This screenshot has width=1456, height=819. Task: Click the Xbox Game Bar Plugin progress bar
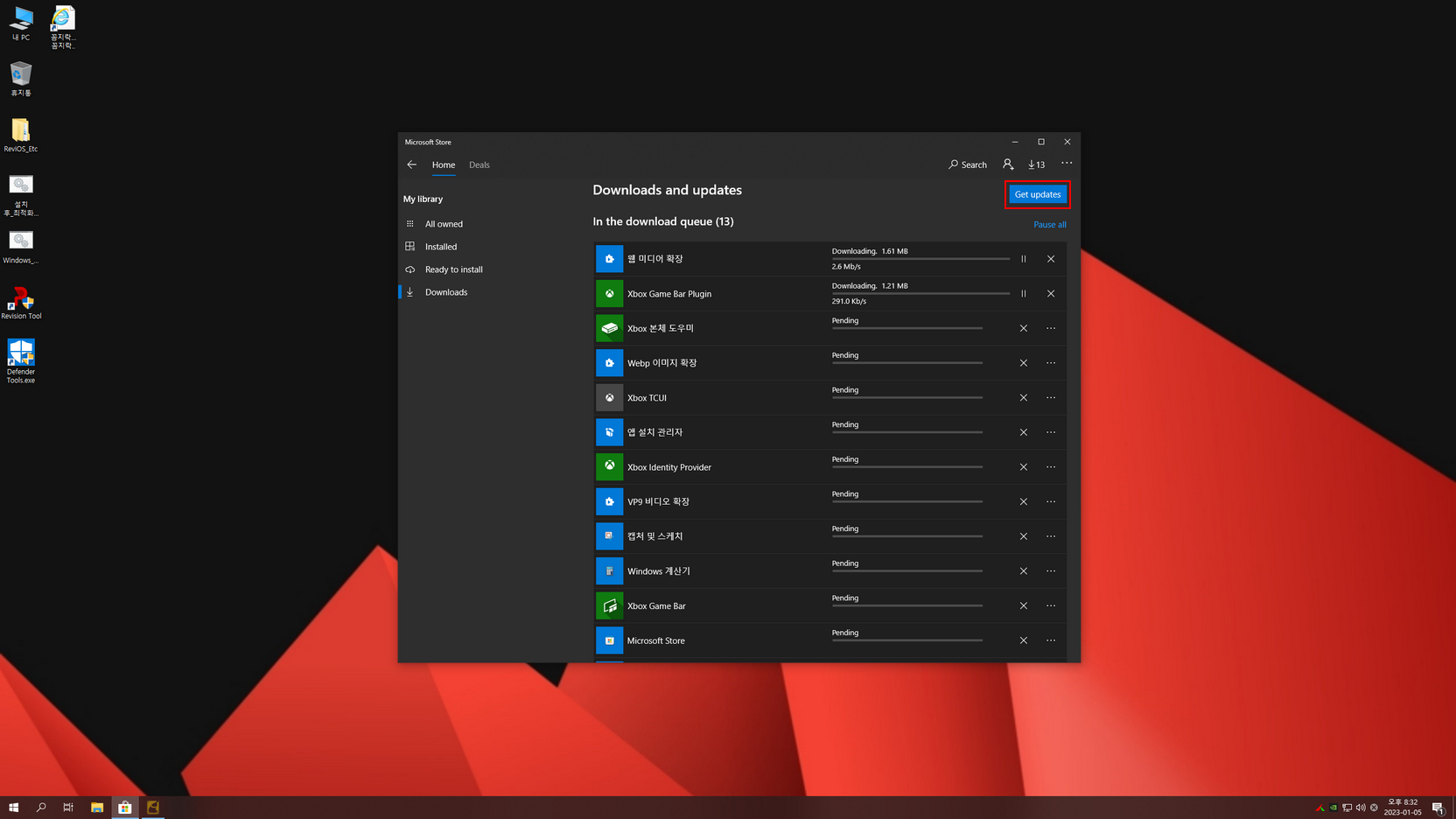(920, 293)
